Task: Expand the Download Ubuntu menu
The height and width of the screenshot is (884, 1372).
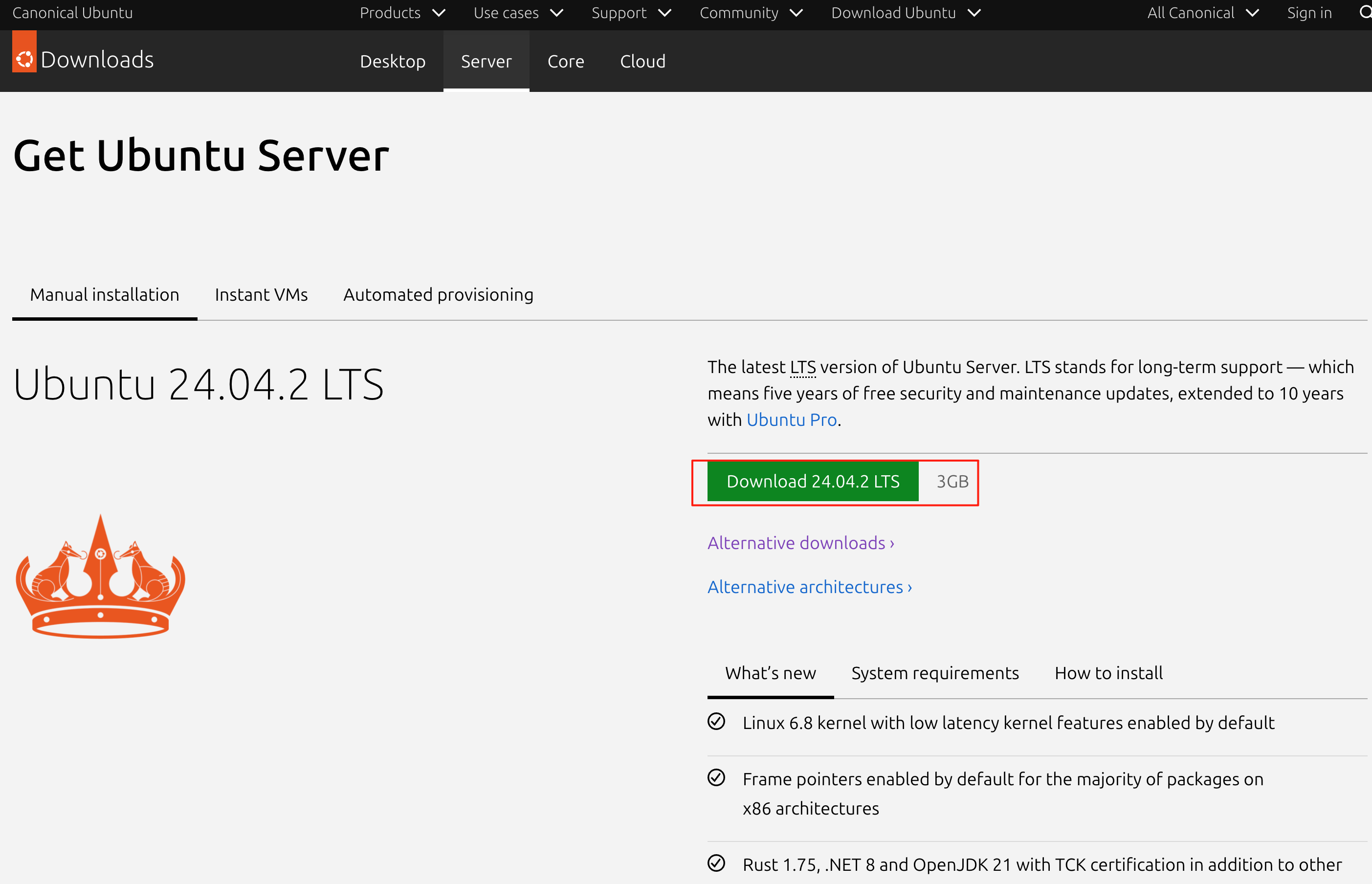Action: point(905,13)
